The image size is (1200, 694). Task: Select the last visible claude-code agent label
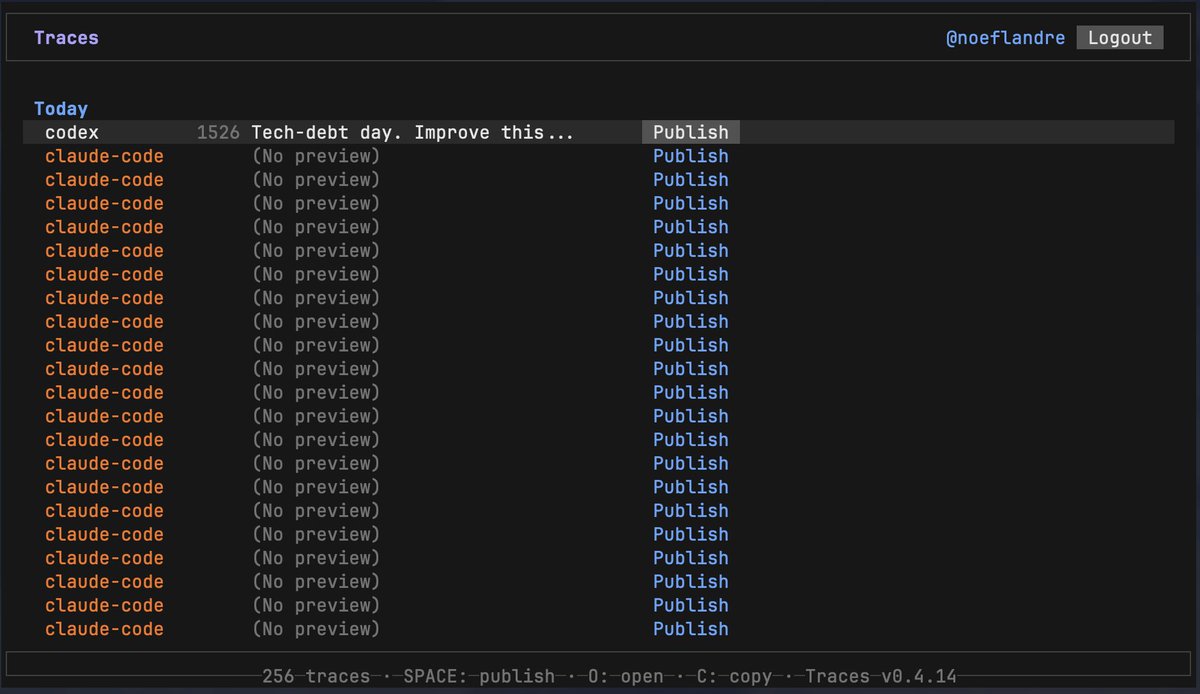click(x=104, y=629)
